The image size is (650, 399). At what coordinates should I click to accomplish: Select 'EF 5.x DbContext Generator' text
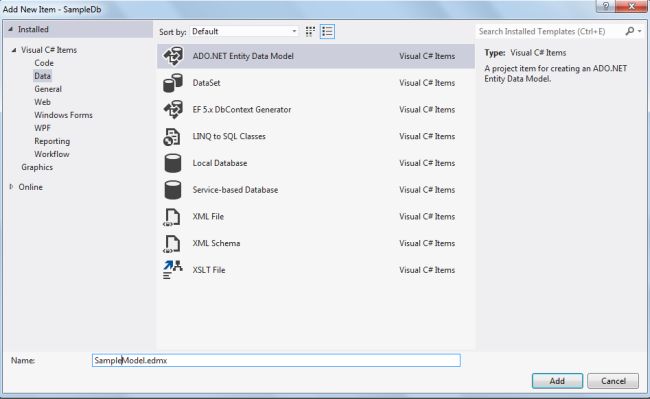242,110
